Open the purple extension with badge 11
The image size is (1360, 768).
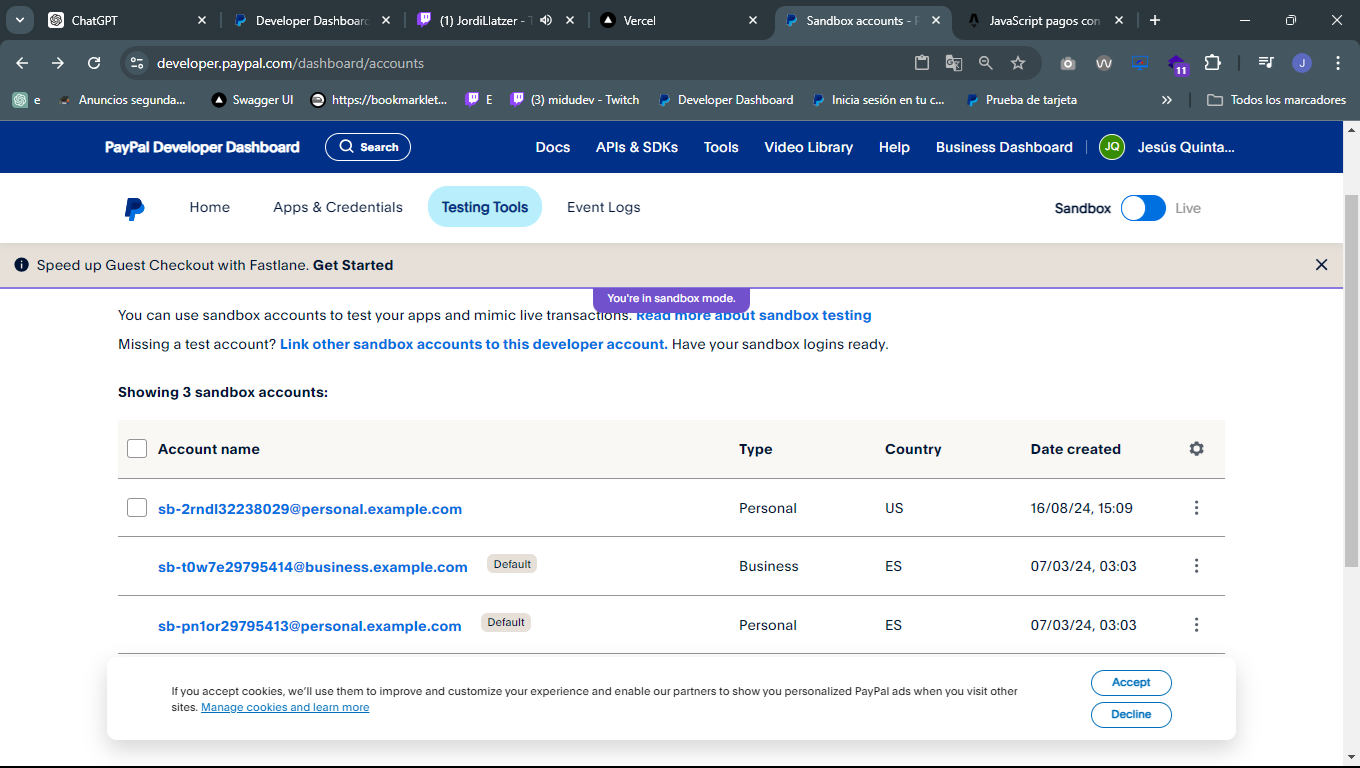click(x=1177, y=65)
